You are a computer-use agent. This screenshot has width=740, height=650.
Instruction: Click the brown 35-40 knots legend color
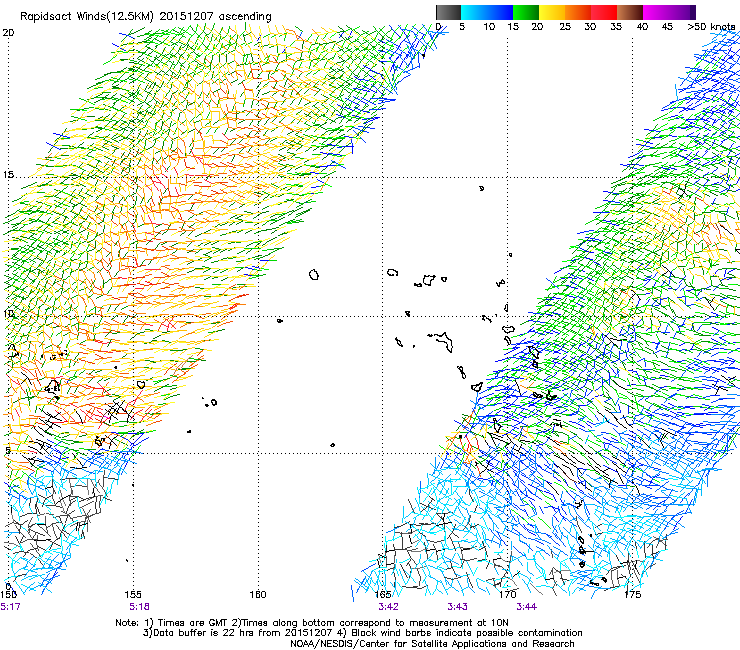coord(630,12)
